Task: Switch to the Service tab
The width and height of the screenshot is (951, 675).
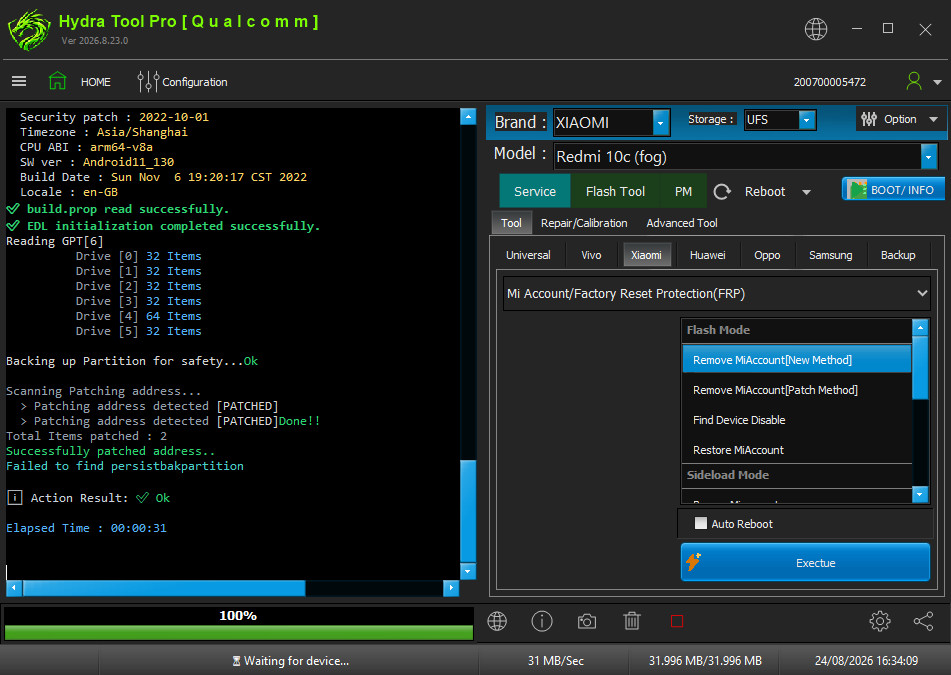Action: click(534, 191)
